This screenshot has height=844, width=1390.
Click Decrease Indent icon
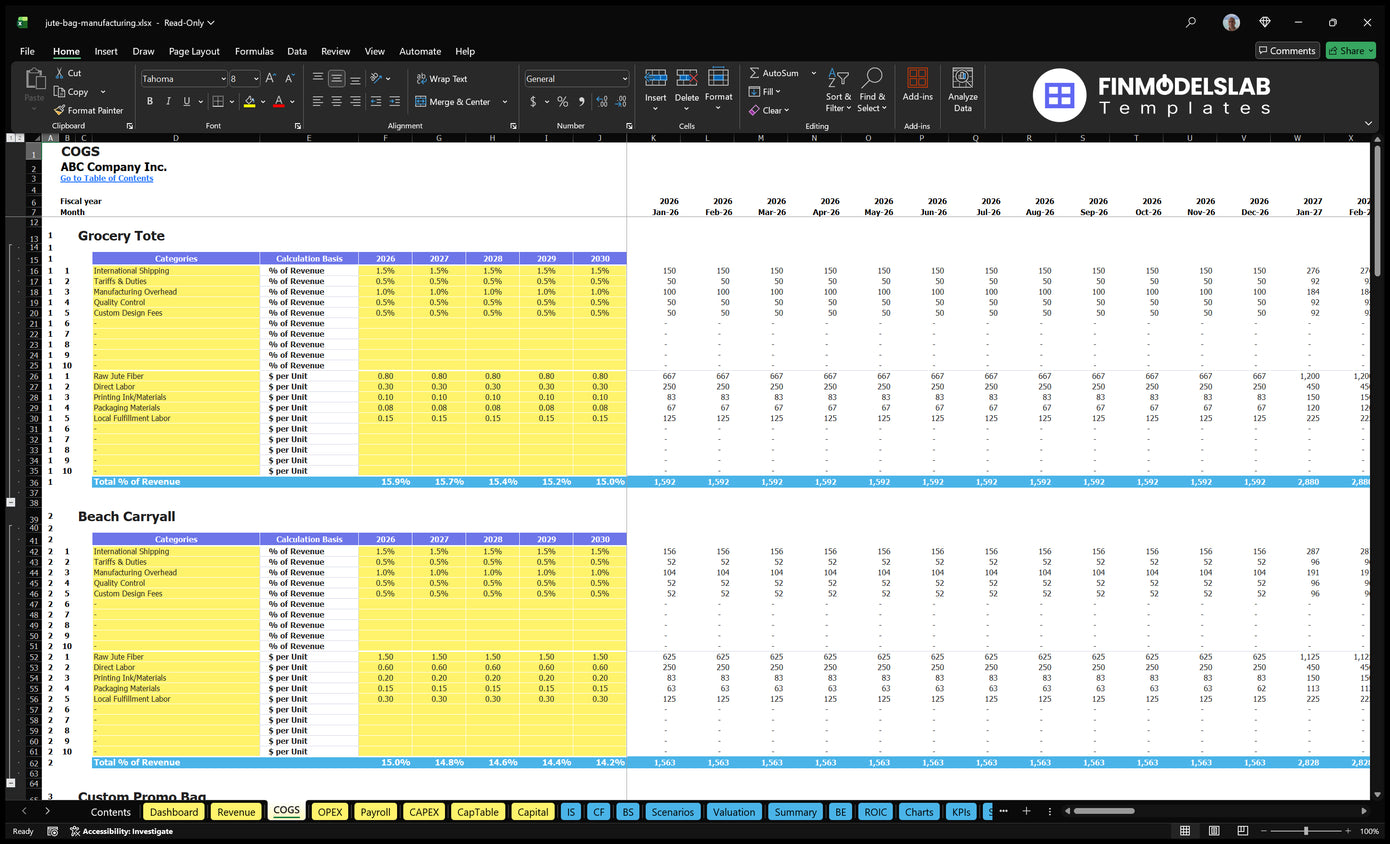(x=376, y=101)
